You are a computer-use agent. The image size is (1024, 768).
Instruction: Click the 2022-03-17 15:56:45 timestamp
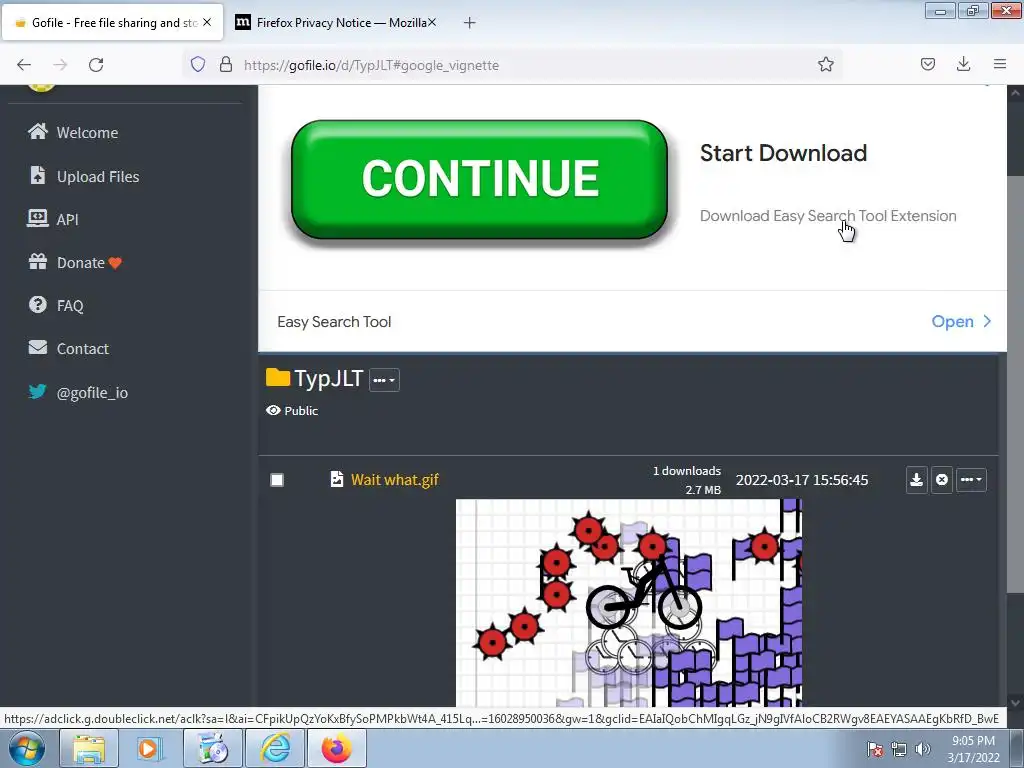pos(802,480)
